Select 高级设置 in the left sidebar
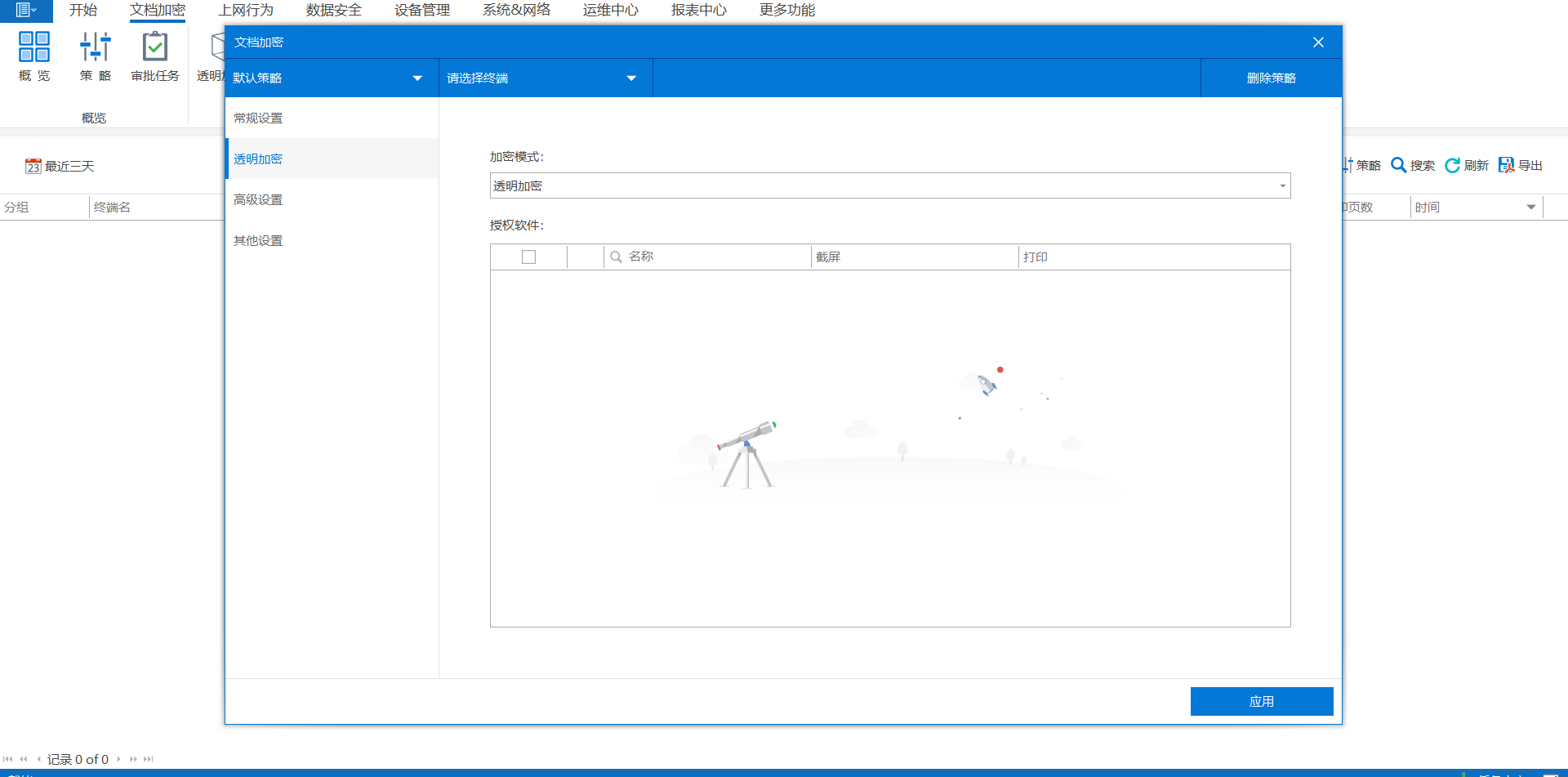 coord(258,200)
